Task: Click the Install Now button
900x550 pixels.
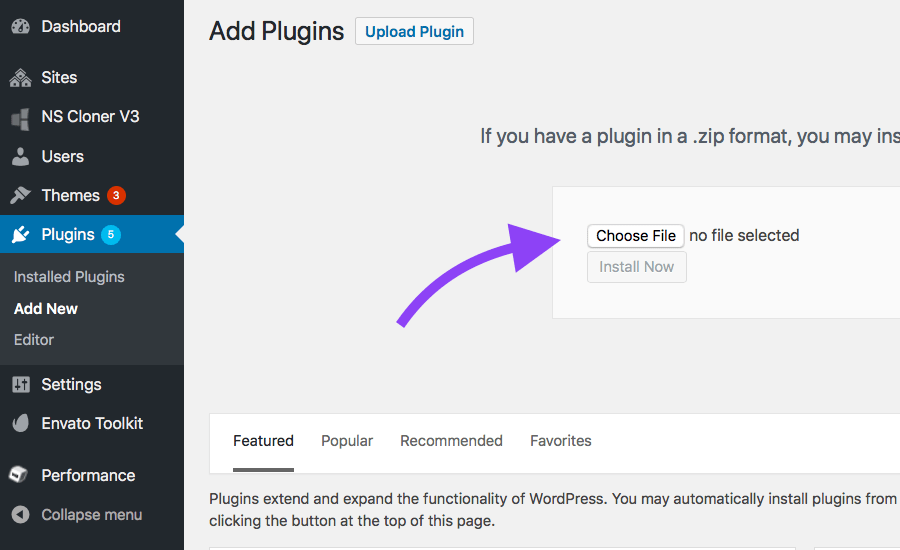Action: pos(637,267)
